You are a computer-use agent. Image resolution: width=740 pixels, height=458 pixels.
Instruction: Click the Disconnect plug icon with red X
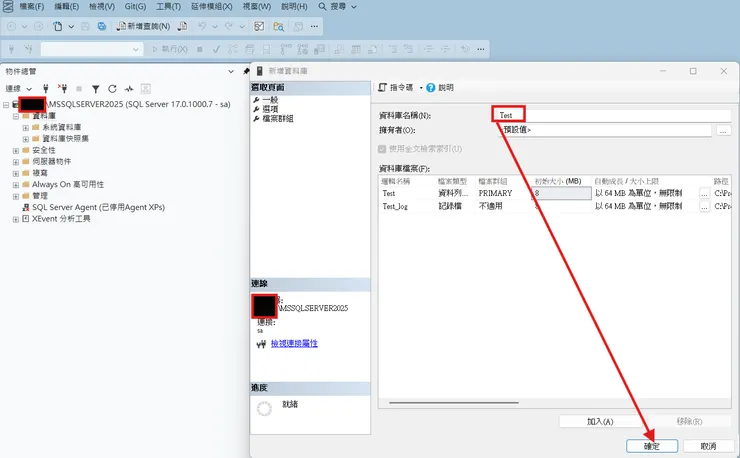click(x=62, y=88)
